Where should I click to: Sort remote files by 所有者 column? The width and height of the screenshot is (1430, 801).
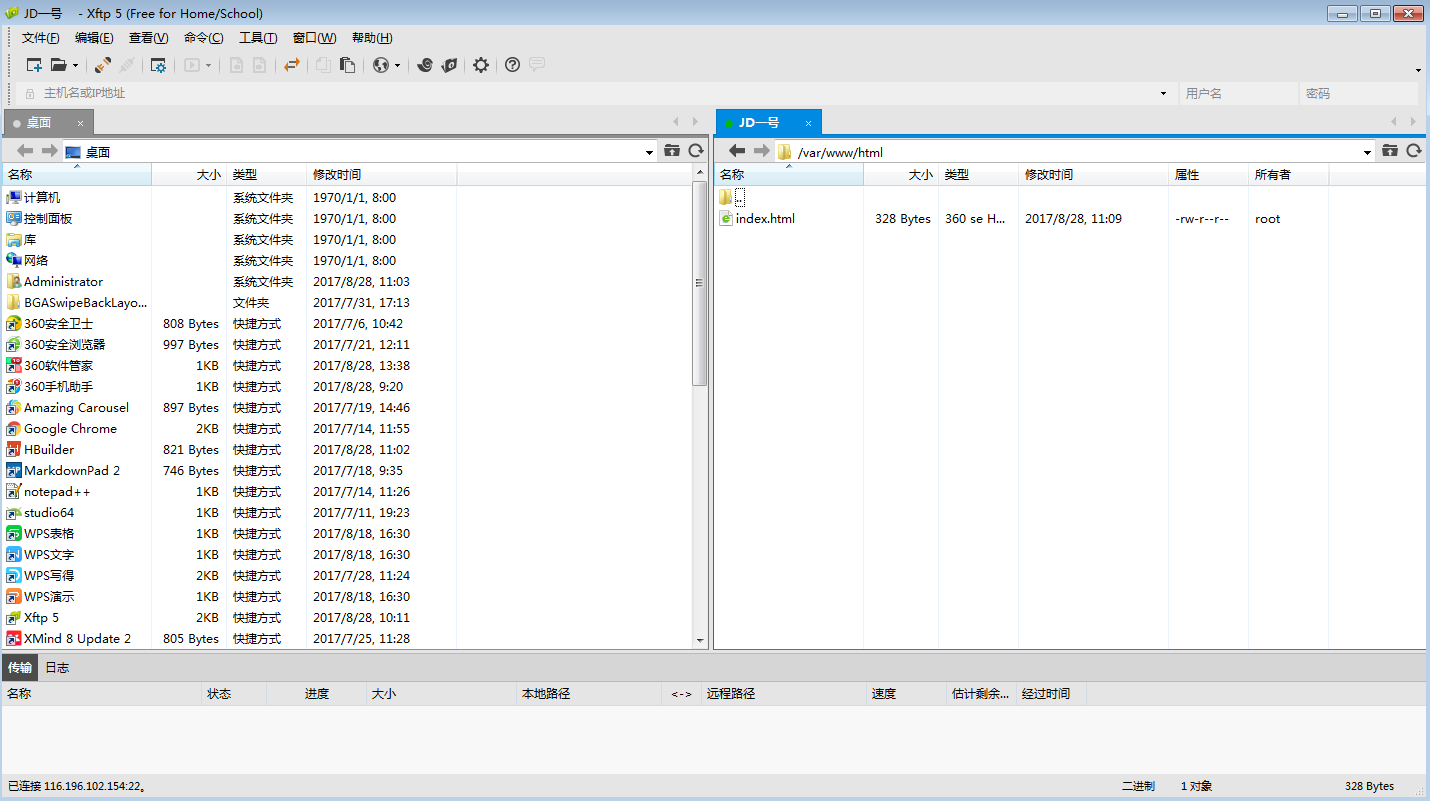pyautogui.click(x=1289, y=174)
